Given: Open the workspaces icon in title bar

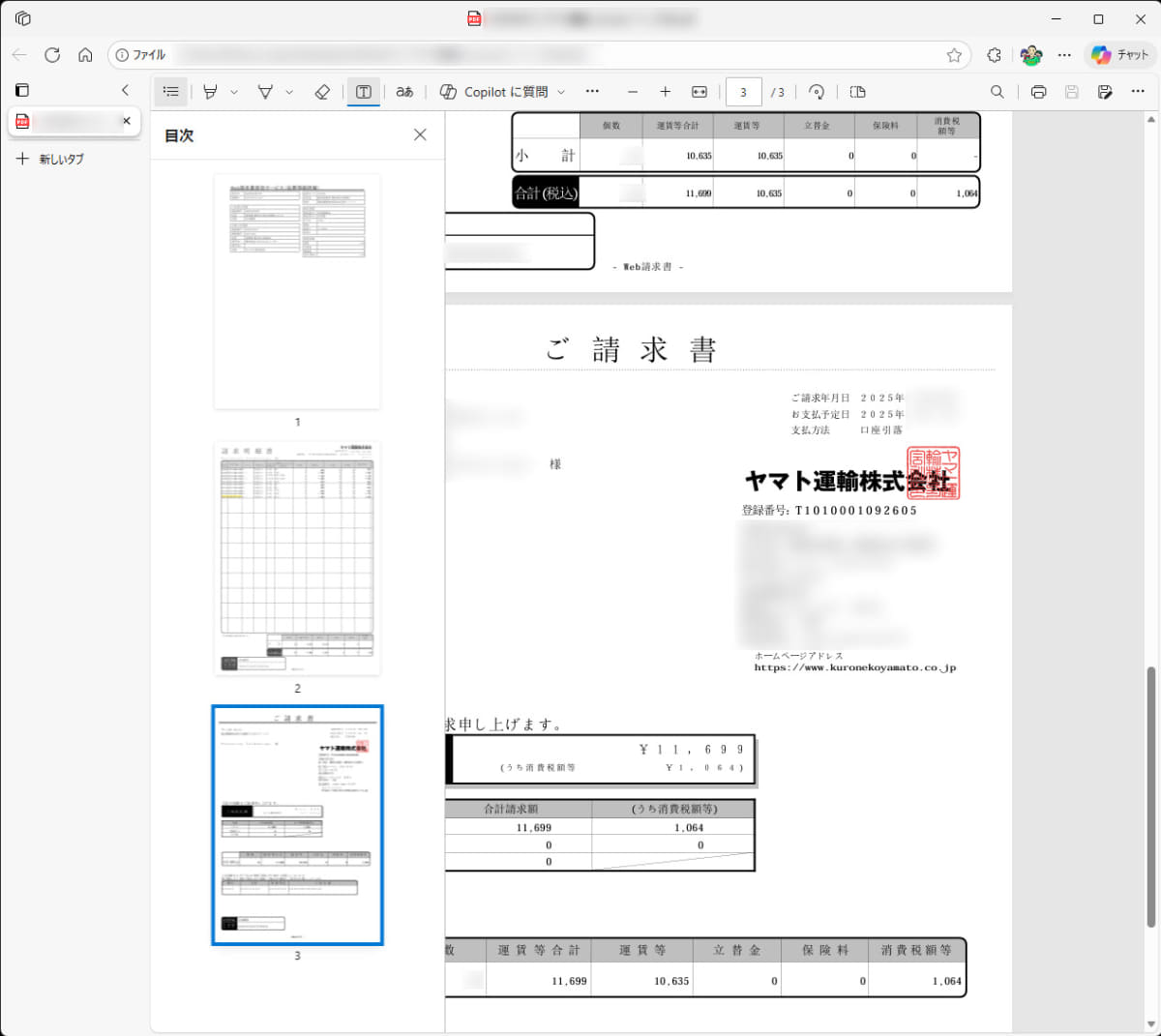Looking at the screenshot, I should [x=23, y=18].
